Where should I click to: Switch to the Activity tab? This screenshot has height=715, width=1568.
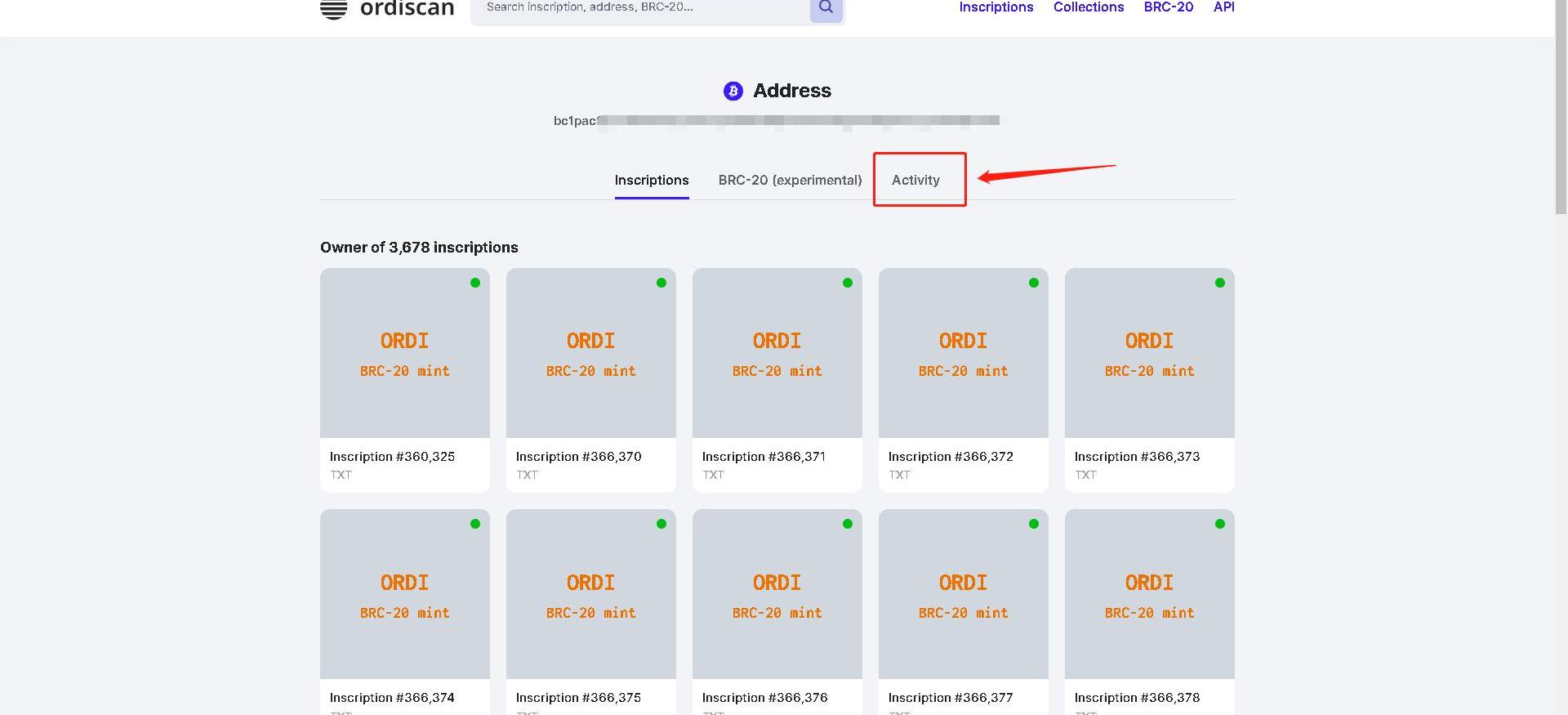coord(915,180)
